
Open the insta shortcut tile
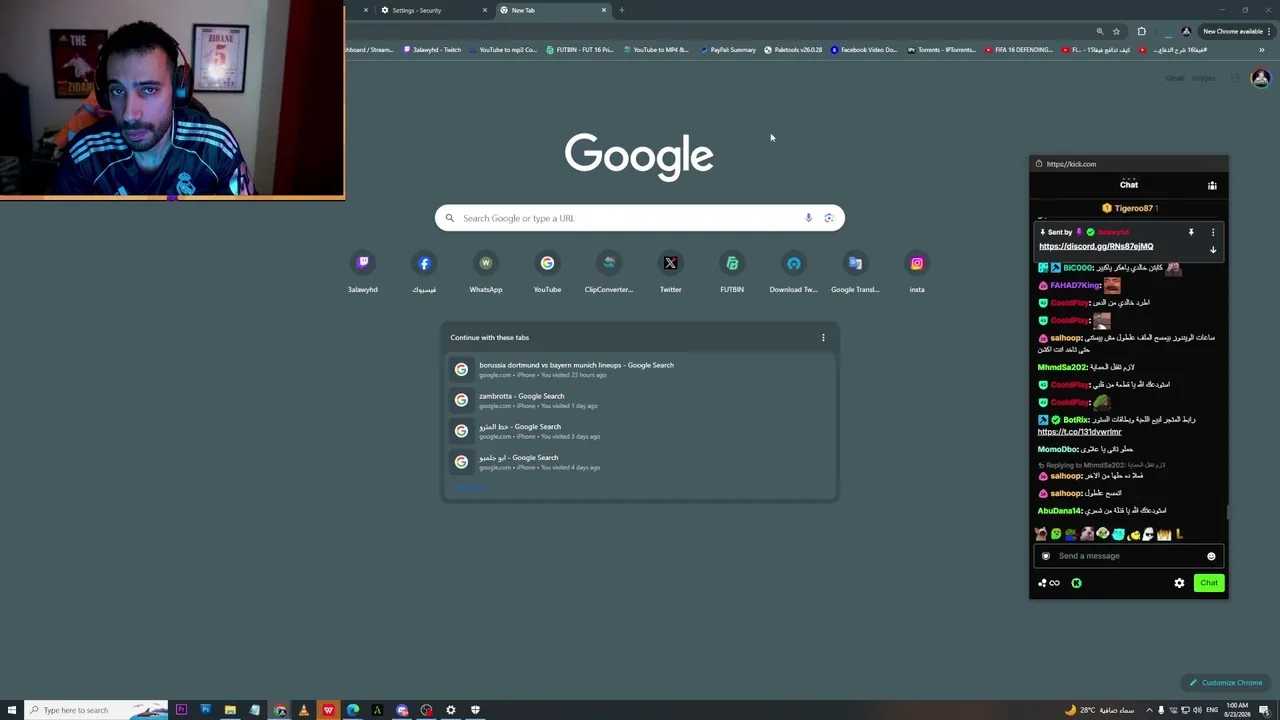[x=917, y=272]
